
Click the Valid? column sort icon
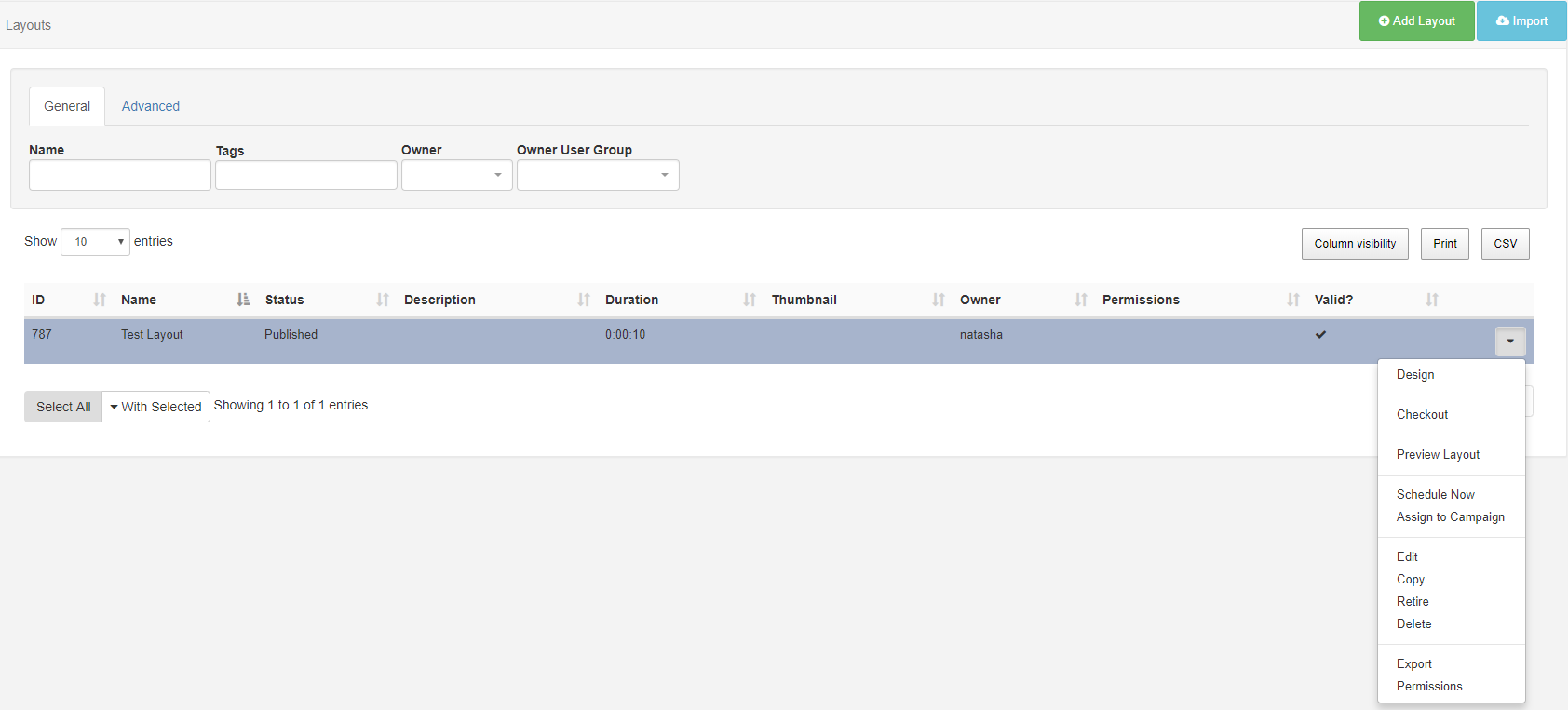[1432, 300]
